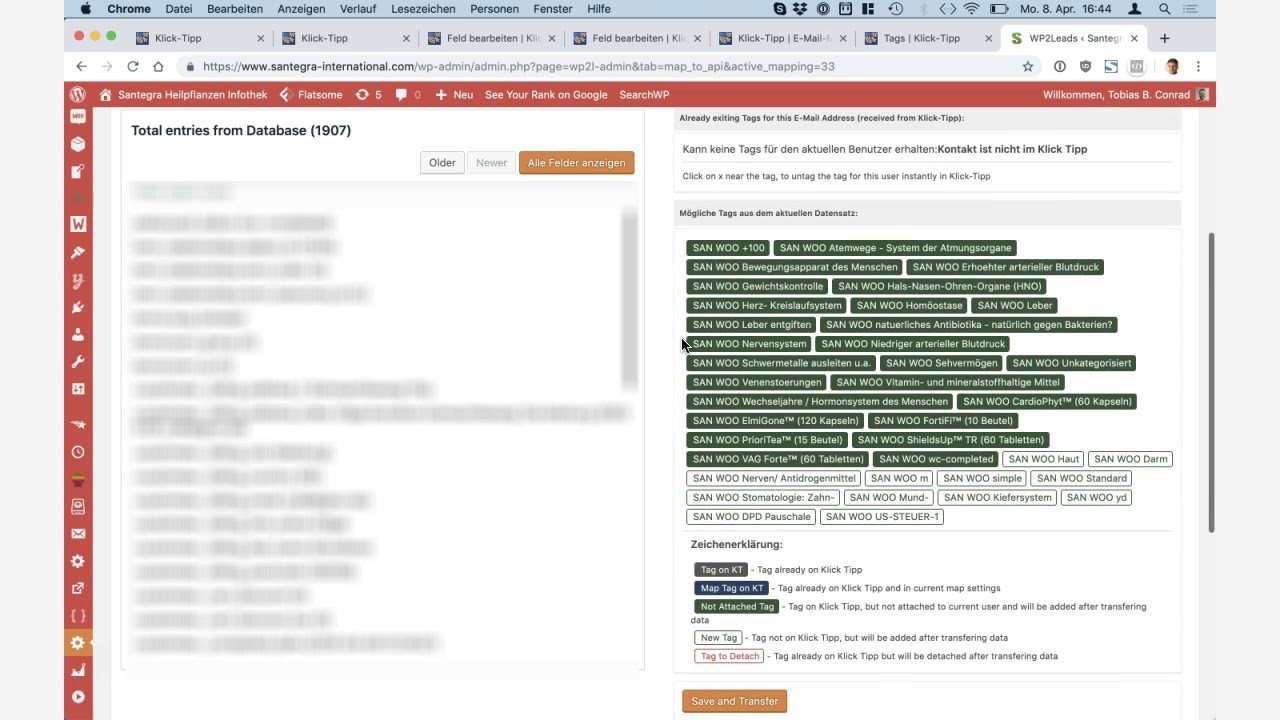
Task: Open the WooCommerce menu in the WordPress sidebar
Action: tap(78, 116)
